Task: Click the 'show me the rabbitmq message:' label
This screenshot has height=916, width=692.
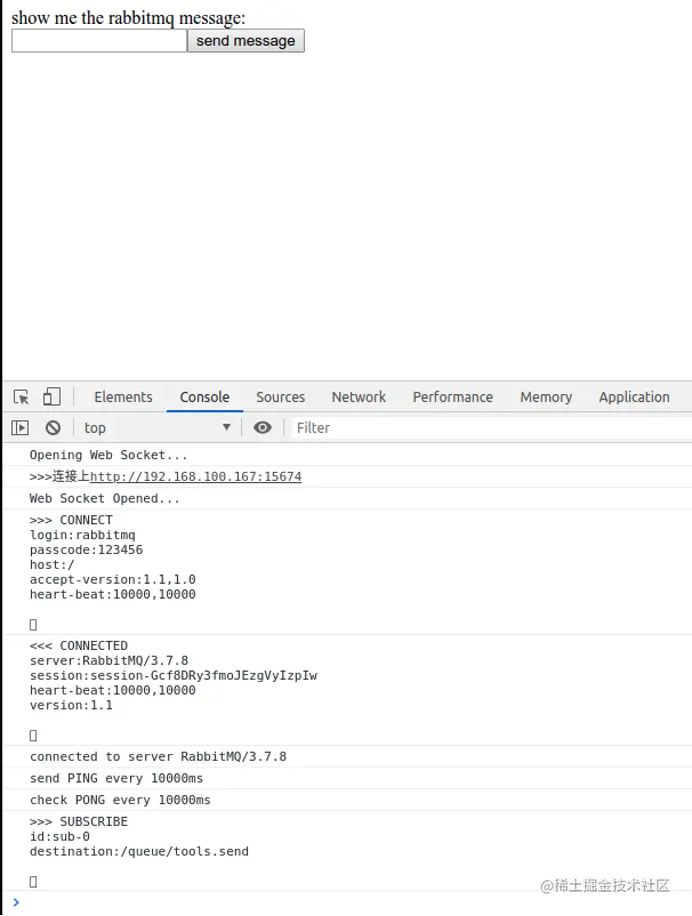Action: click(x=128, y=18)
